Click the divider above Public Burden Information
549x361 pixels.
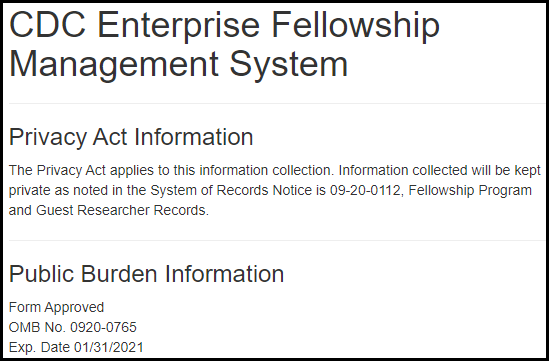[277, 241]
